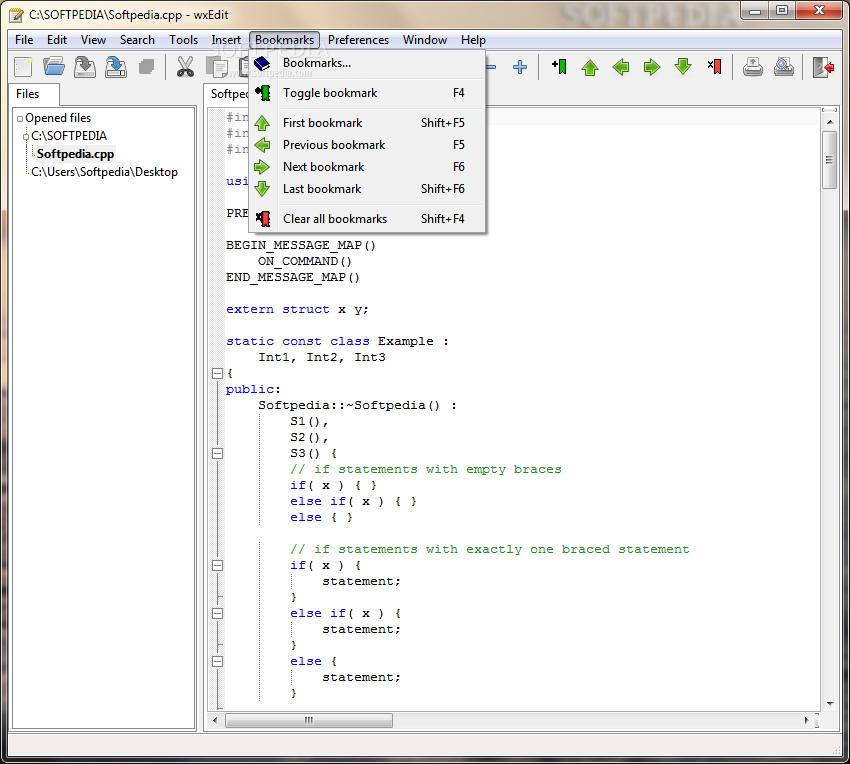Choose Toggle bookmark from the Bookmarks menu

(330, 93)
